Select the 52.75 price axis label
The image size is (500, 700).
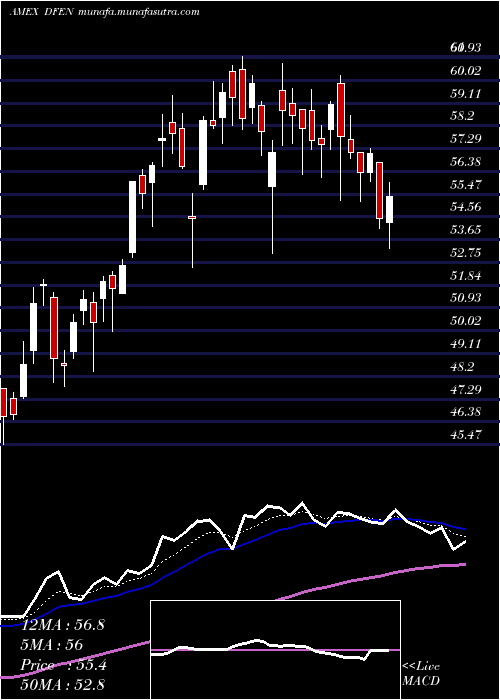[466, 253]
